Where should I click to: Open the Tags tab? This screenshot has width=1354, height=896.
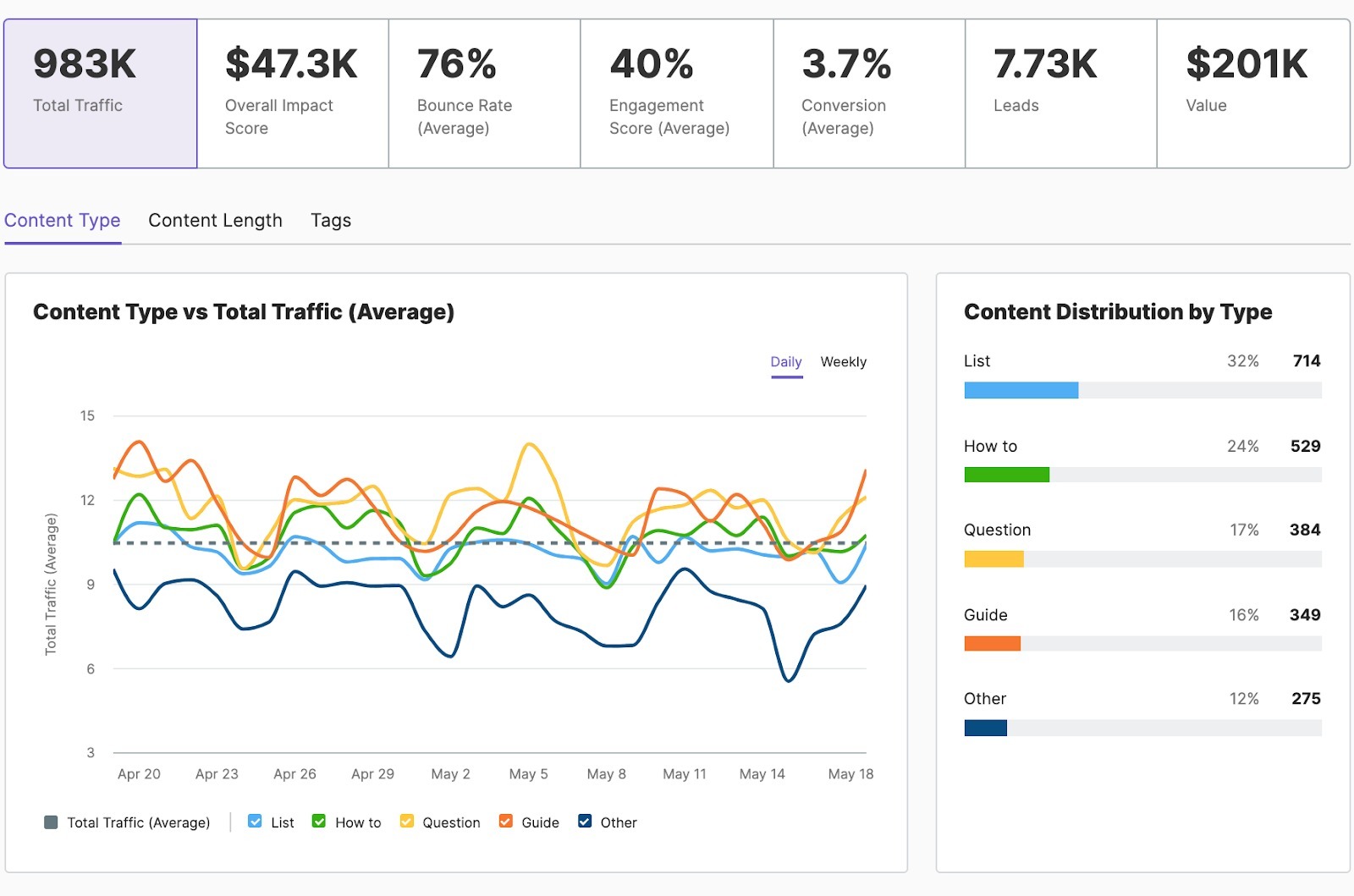click(330, 220)
